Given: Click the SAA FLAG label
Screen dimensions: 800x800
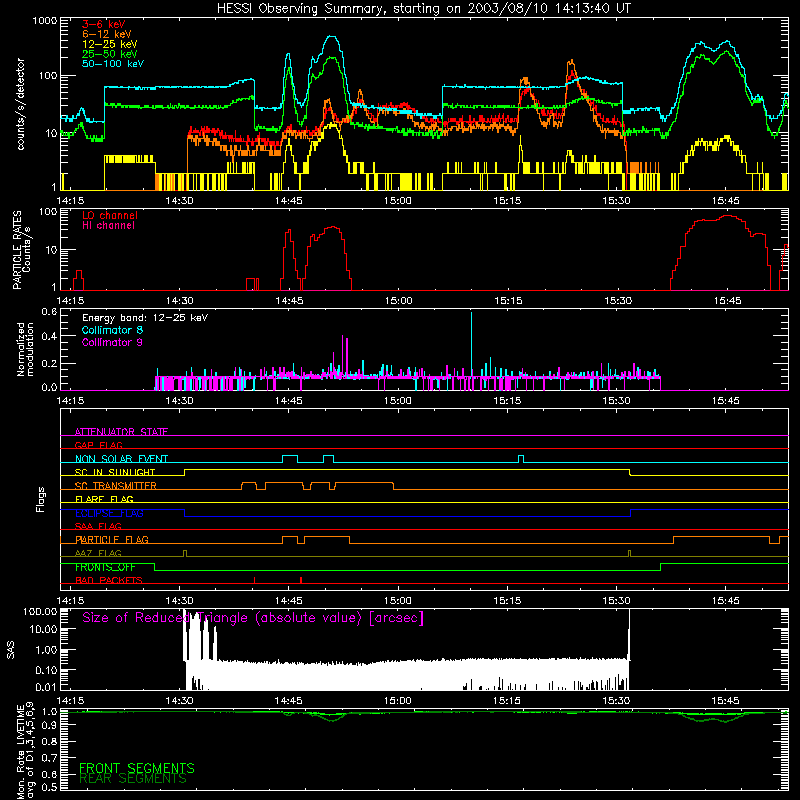Looking at the screenshot, I should (x=98, y=527).
